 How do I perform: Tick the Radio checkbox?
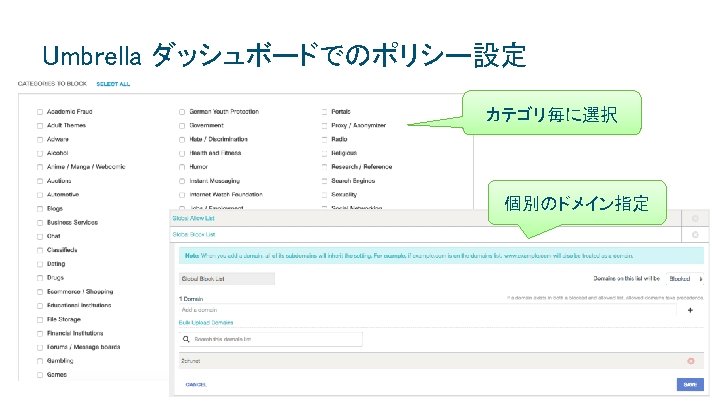point(324,140)
